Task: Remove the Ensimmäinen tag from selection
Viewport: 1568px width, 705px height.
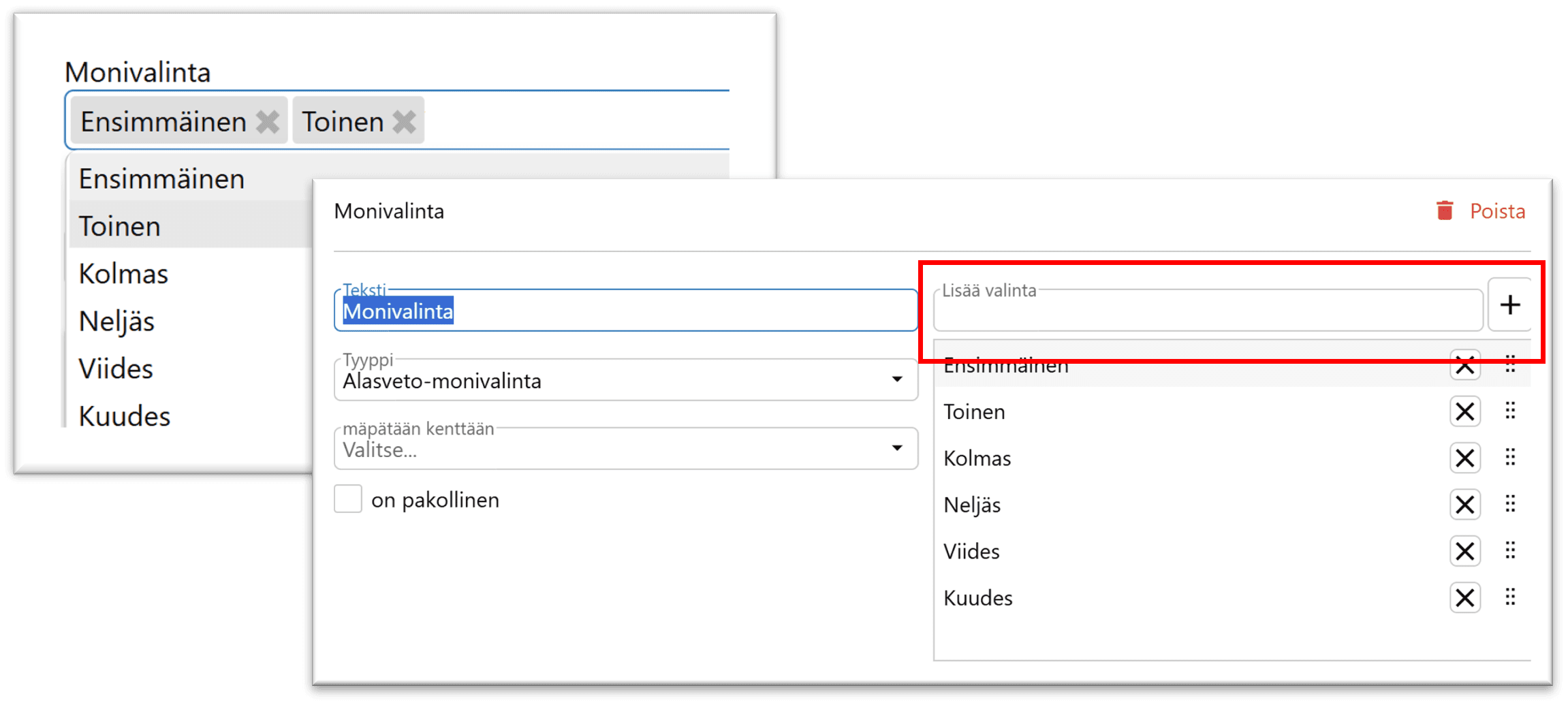Action: 267,122
